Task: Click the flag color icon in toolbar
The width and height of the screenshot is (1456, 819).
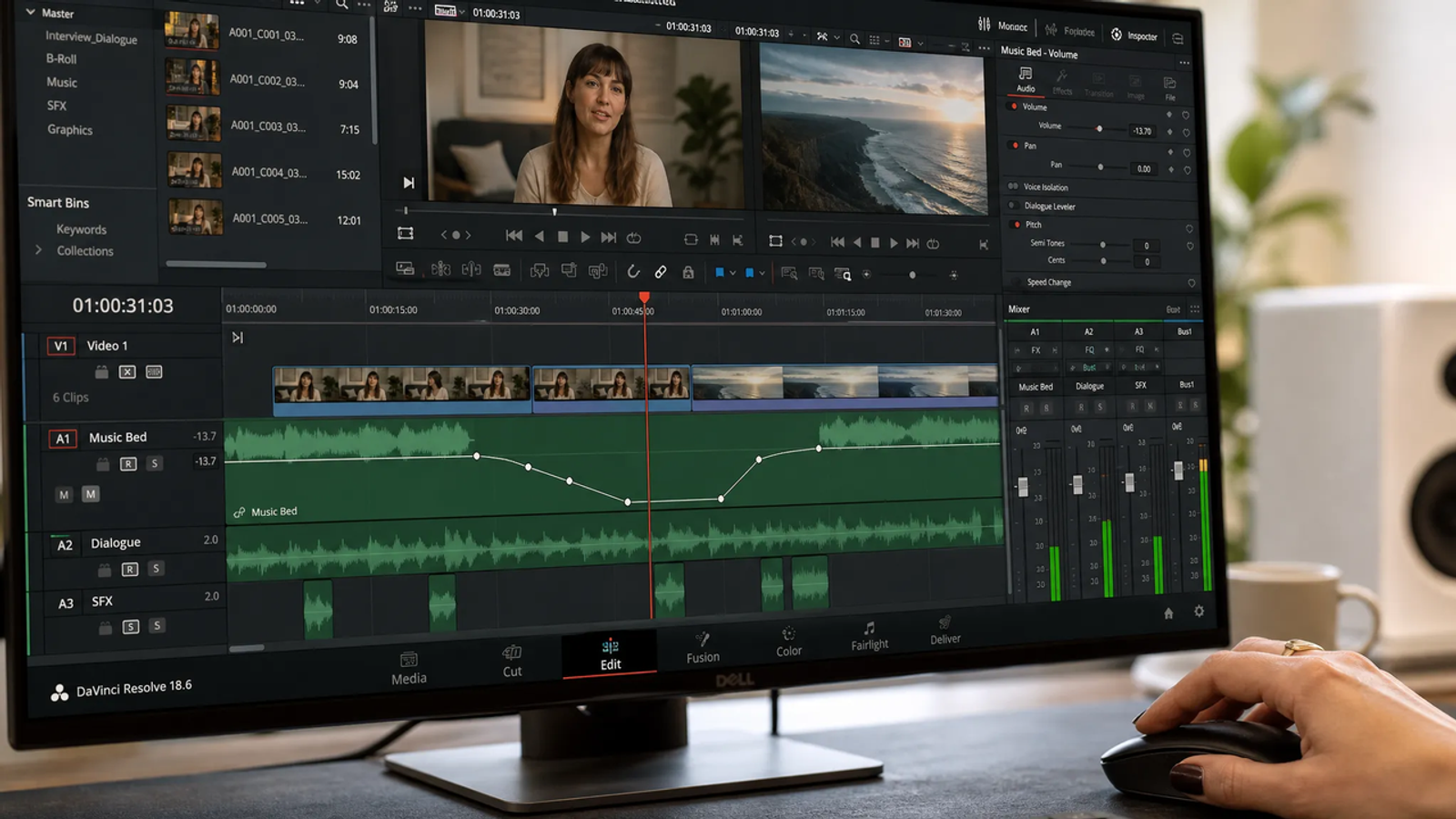Action: coord(719,272)
